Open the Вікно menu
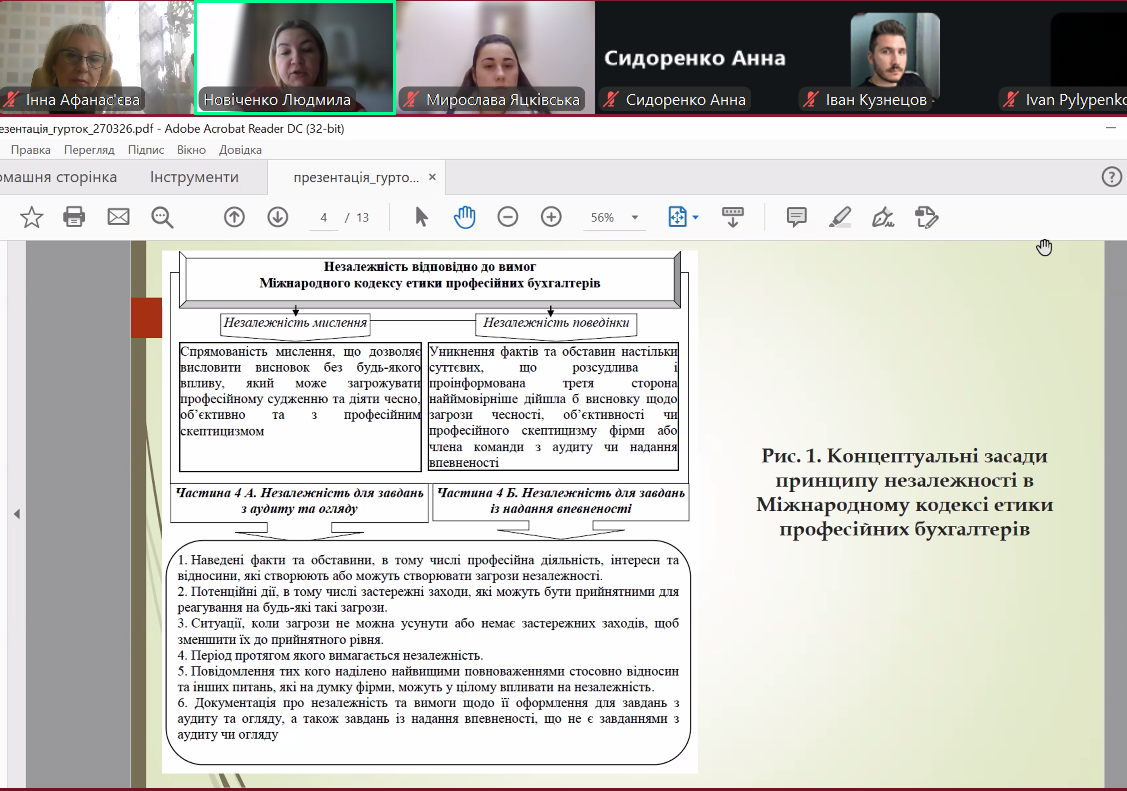Image resolution: width=1127 pixels, height=791 pixels. click(191, 150)
